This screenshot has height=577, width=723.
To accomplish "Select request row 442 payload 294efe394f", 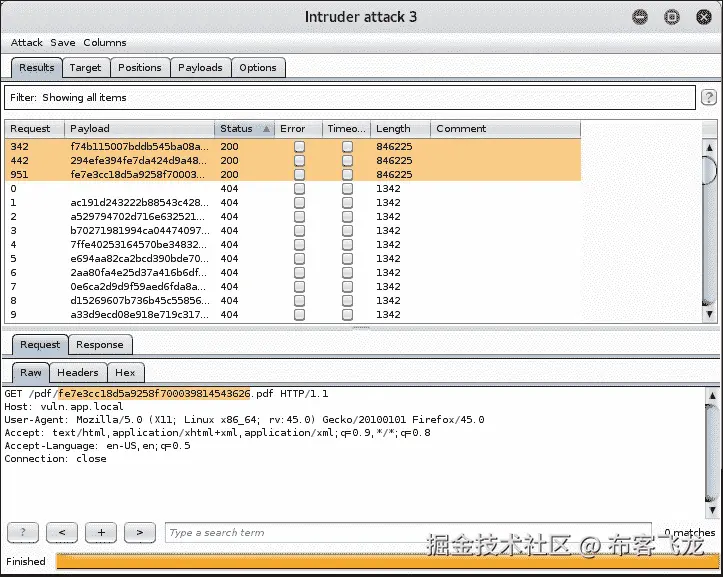I will point(293,161).
